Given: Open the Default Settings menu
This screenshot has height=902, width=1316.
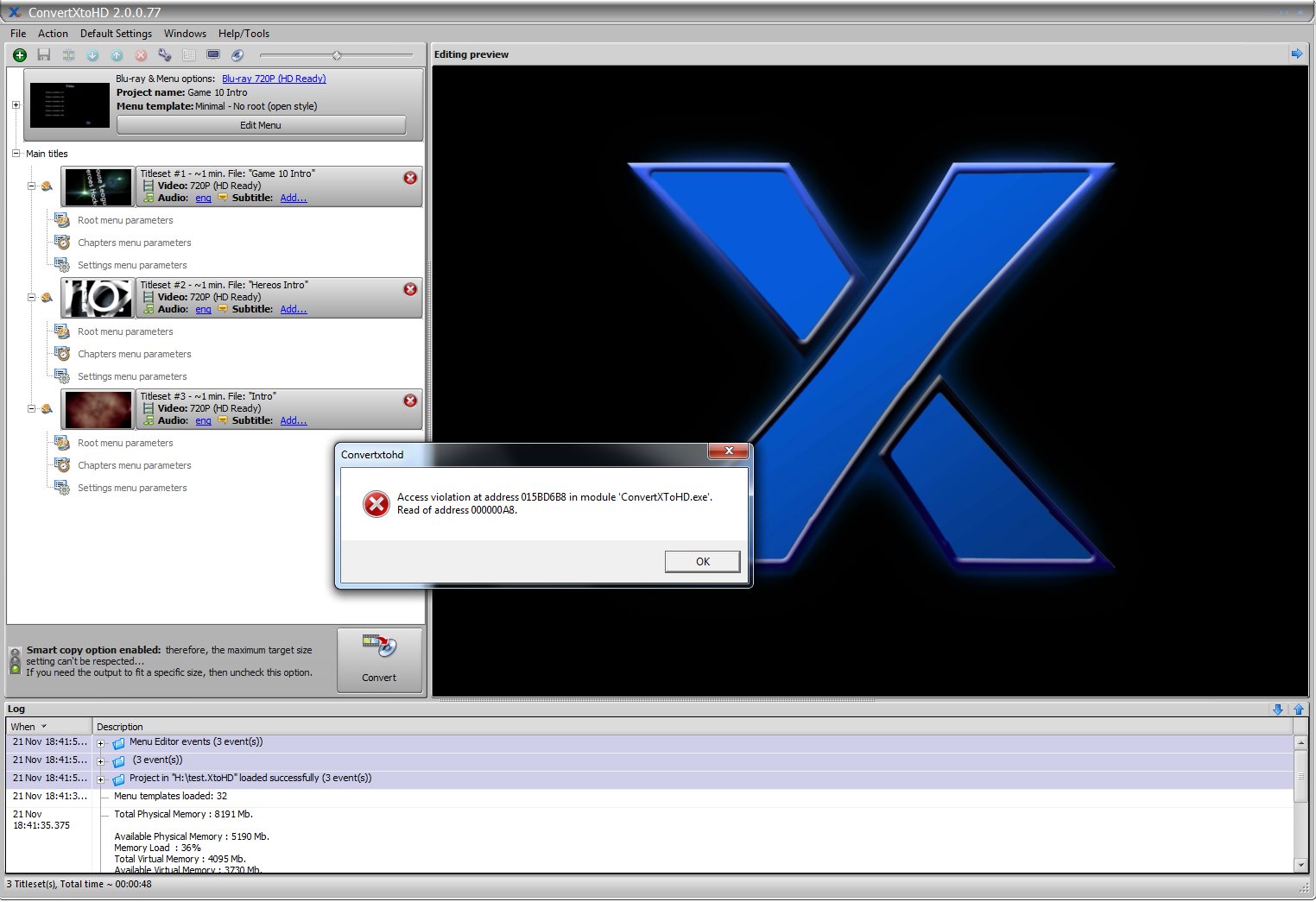Looking at the screenshot, I should pyautogui.click(x=116, y=34).
